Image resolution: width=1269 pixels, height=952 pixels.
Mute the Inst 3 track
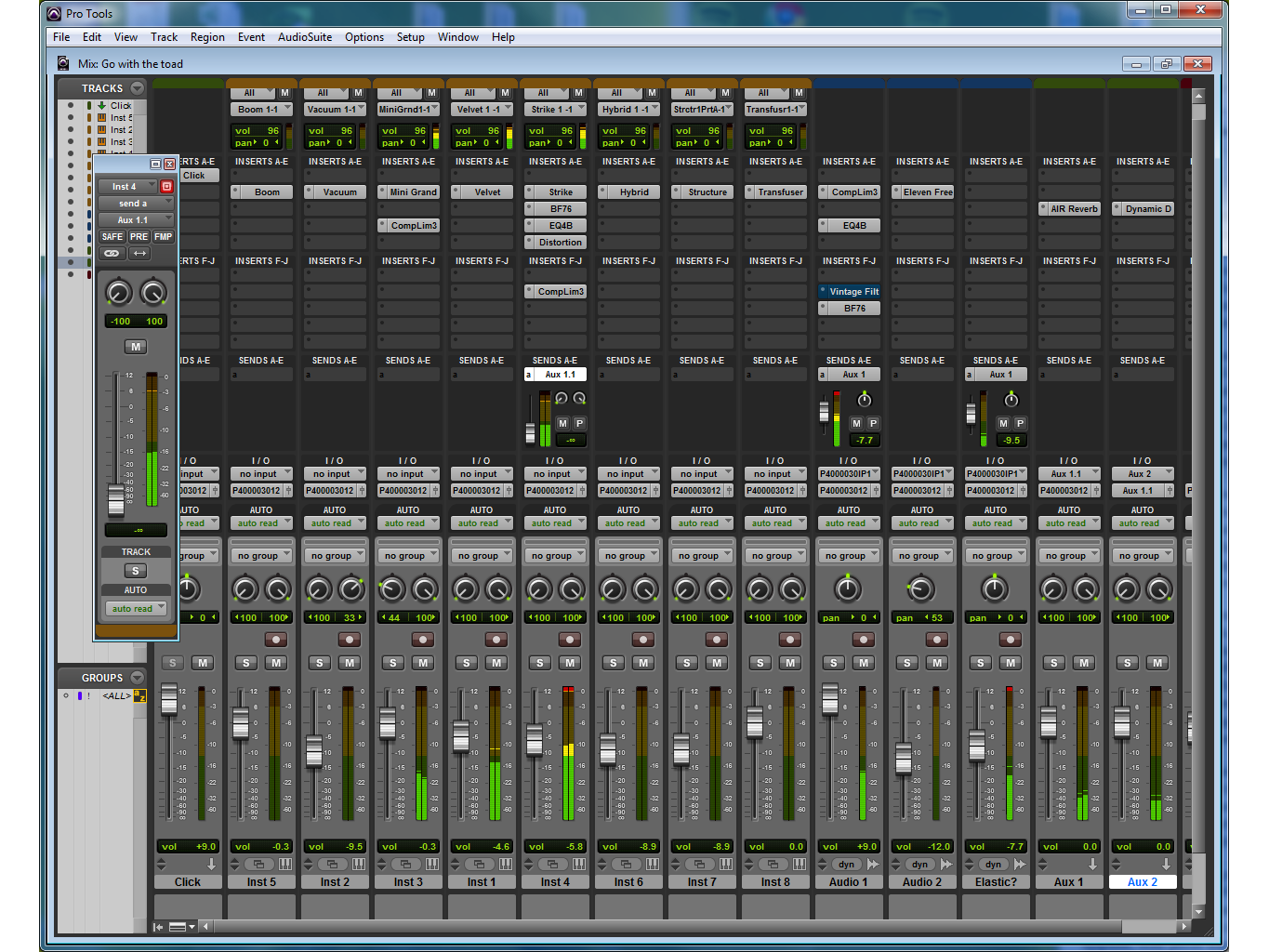click(423, 663)
